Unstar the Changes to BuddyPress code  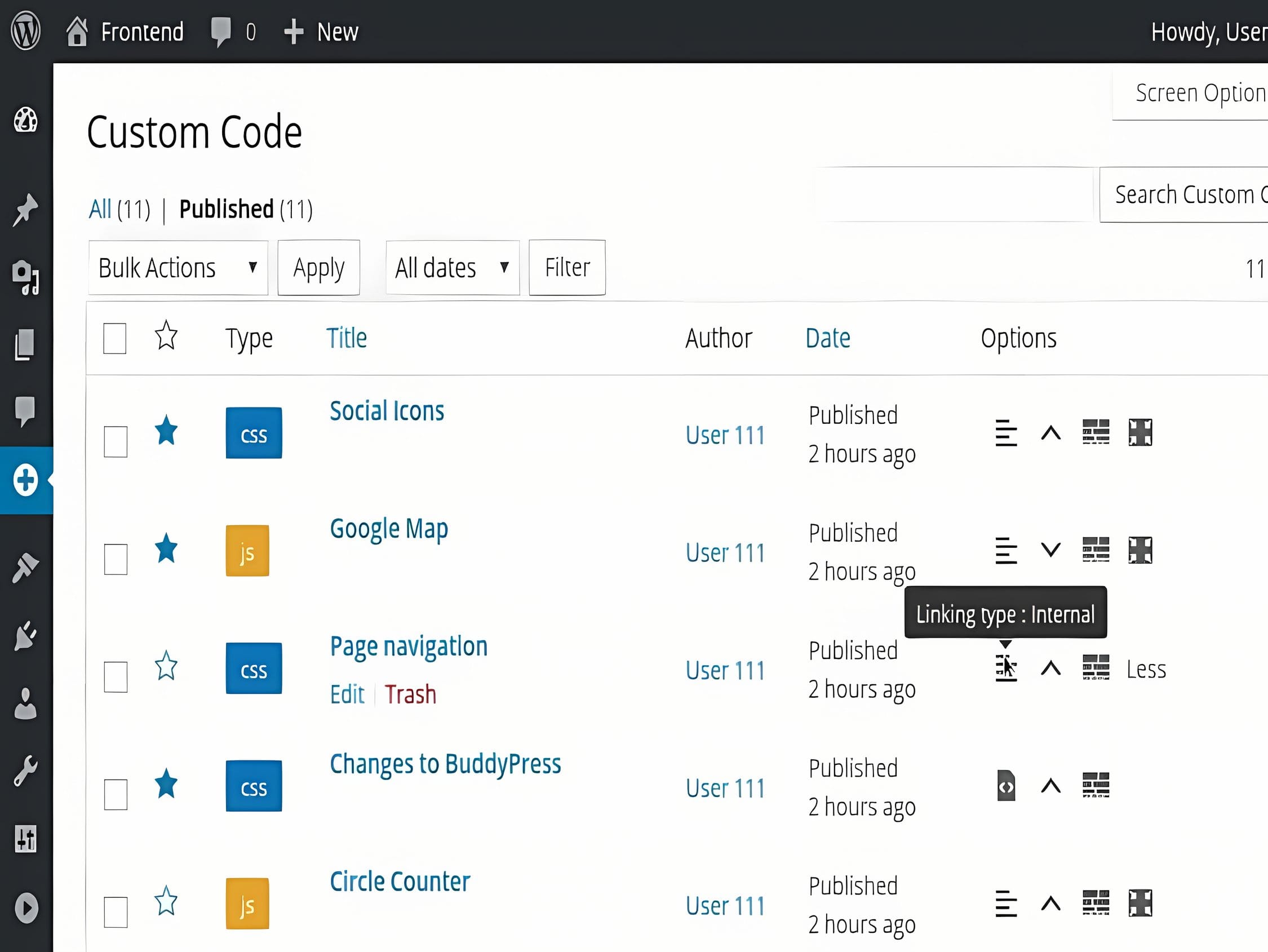166,783
